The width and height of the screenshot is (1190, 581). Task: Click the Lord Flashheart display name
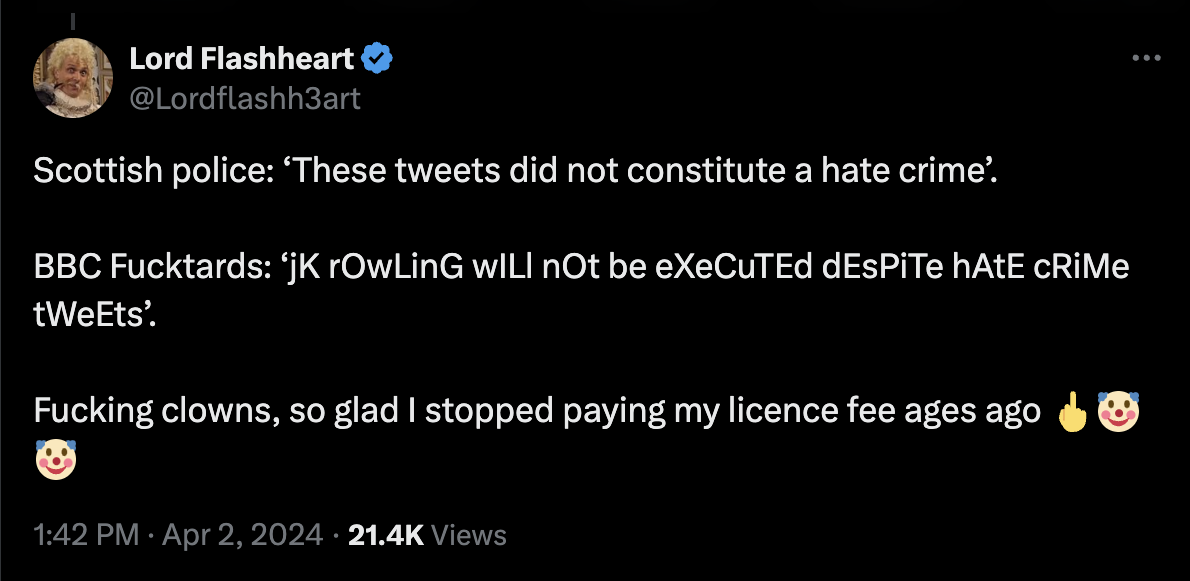point(241,60)
